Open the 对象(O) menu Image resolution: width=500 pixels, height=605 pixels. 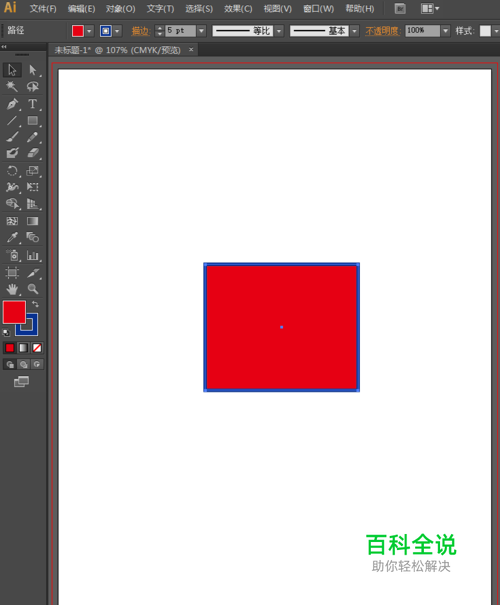[121, 9]
